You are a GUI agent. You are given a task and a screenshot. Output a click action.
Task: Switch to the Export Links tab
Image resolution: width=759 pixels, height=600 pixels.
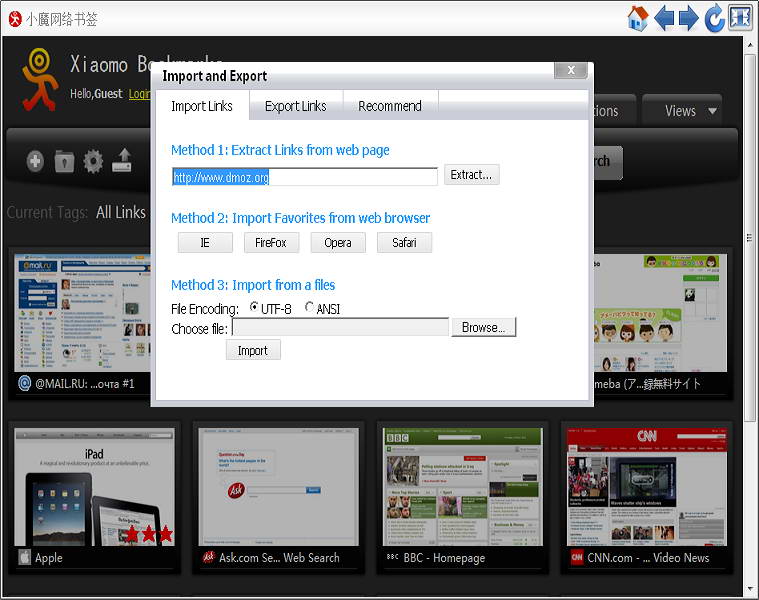(x=295, y=106)
